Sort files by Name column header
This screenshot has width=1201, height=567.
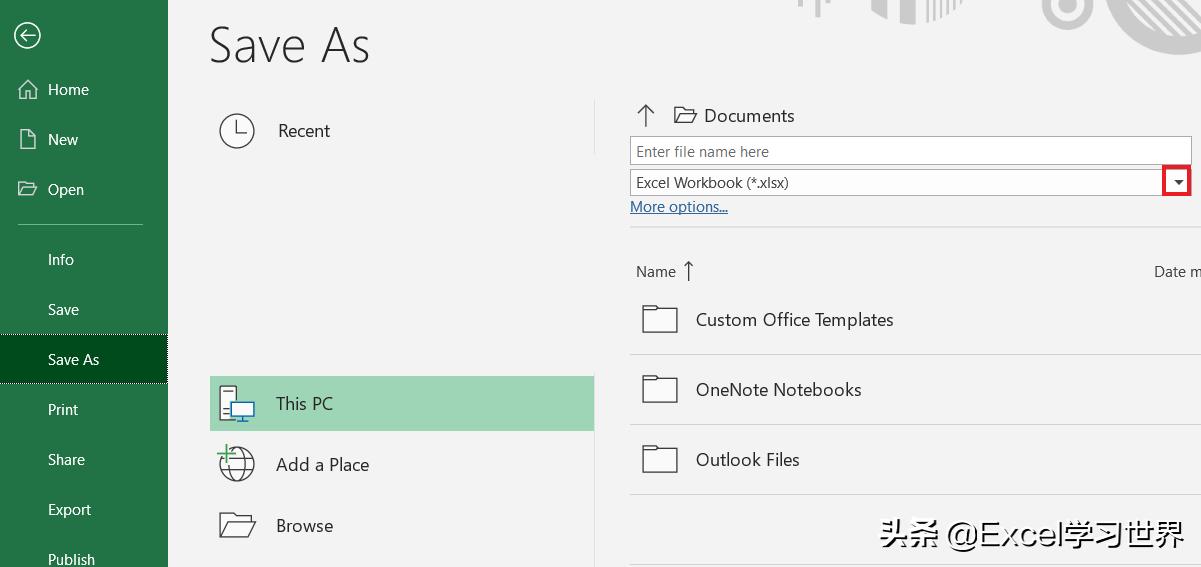tap(656, 272)
